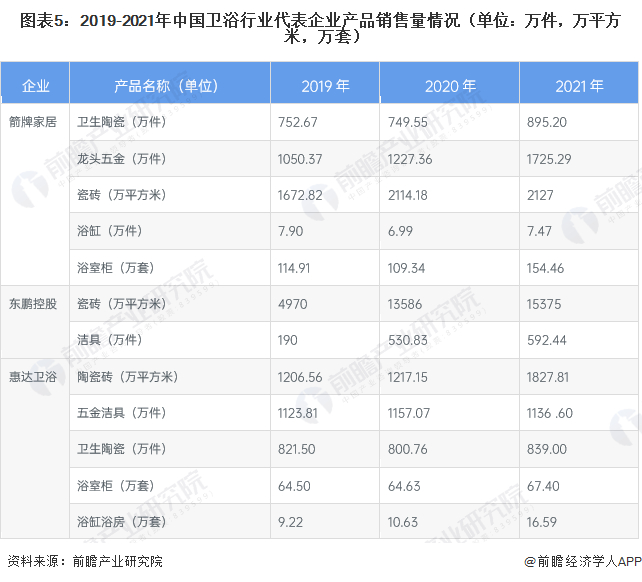The height and width of the screenshot is (582, 642).
Task: Select the value 752.67
Action: (x=298, y=122)
